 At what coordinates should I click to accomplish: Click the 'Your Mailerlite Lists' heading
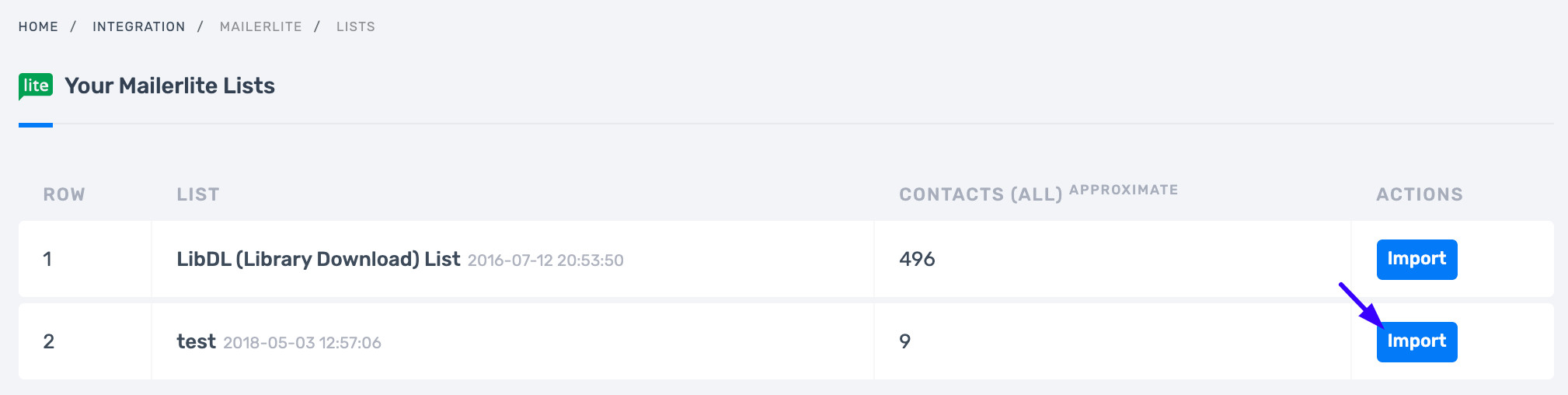pos(169,86)
